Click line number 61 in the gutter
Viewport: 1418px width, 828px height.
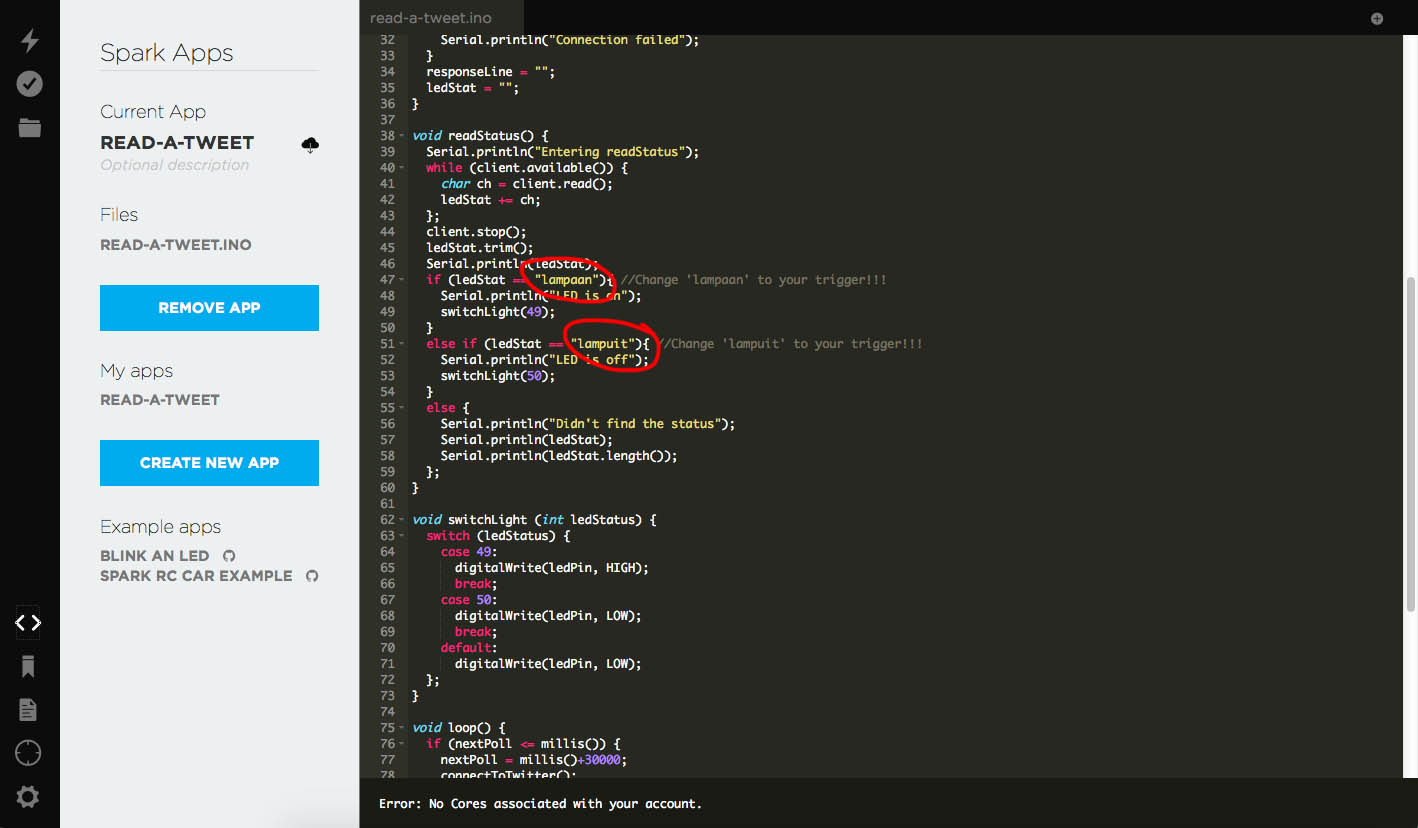click(x=387, y=503)
